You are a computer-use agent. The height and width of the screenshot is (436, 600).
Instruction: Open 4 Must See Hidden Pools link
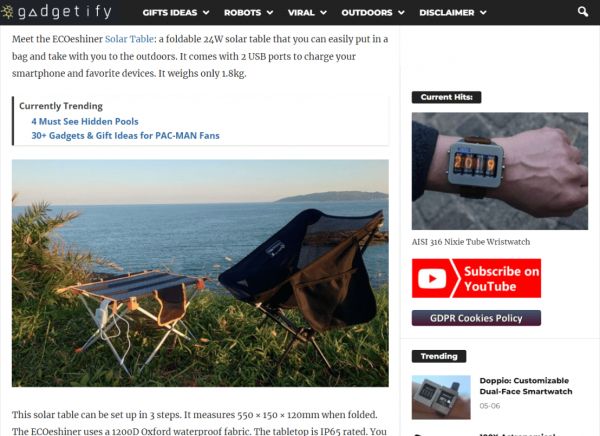coord(85,121)
